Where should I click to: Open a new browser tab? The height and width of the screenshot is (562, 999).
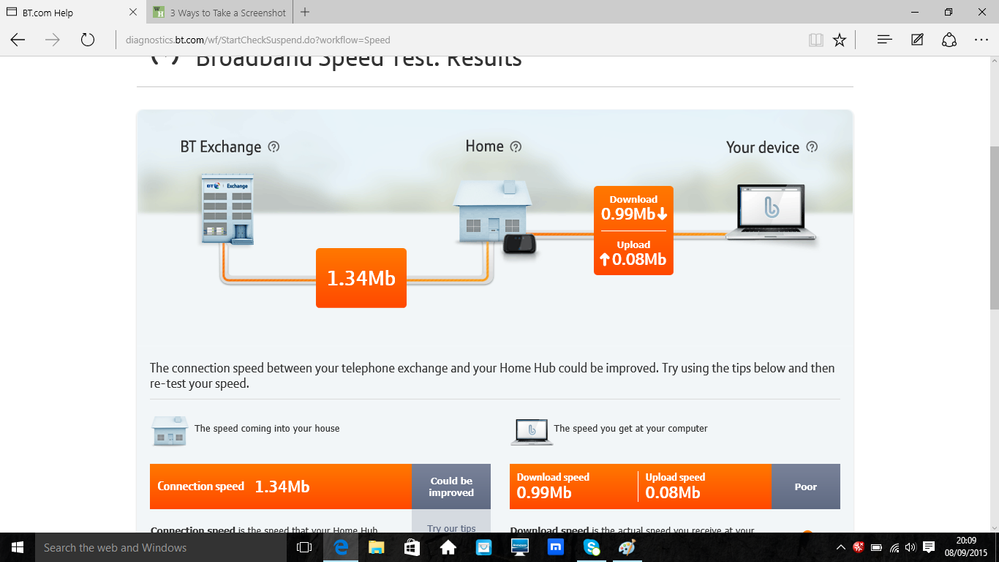tap(305, 12)
